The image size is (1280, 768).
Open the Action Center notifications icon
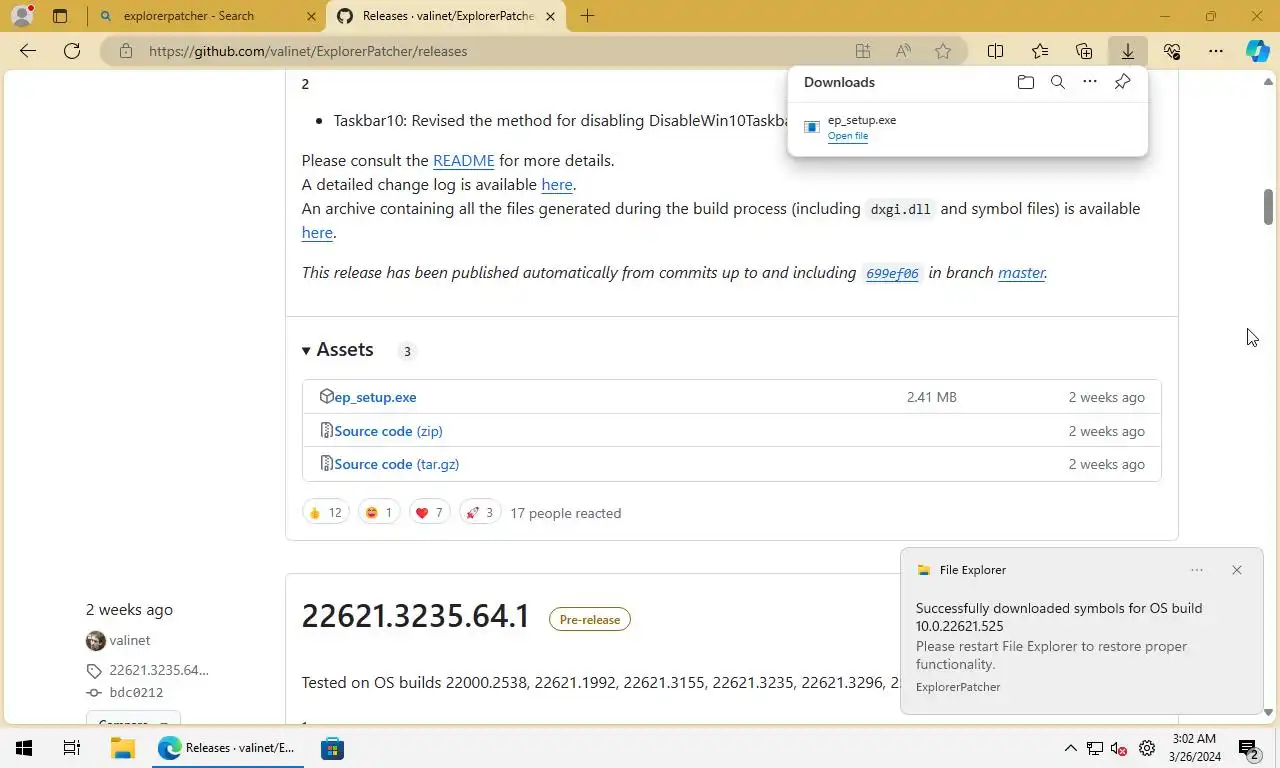click(1248, 748)
